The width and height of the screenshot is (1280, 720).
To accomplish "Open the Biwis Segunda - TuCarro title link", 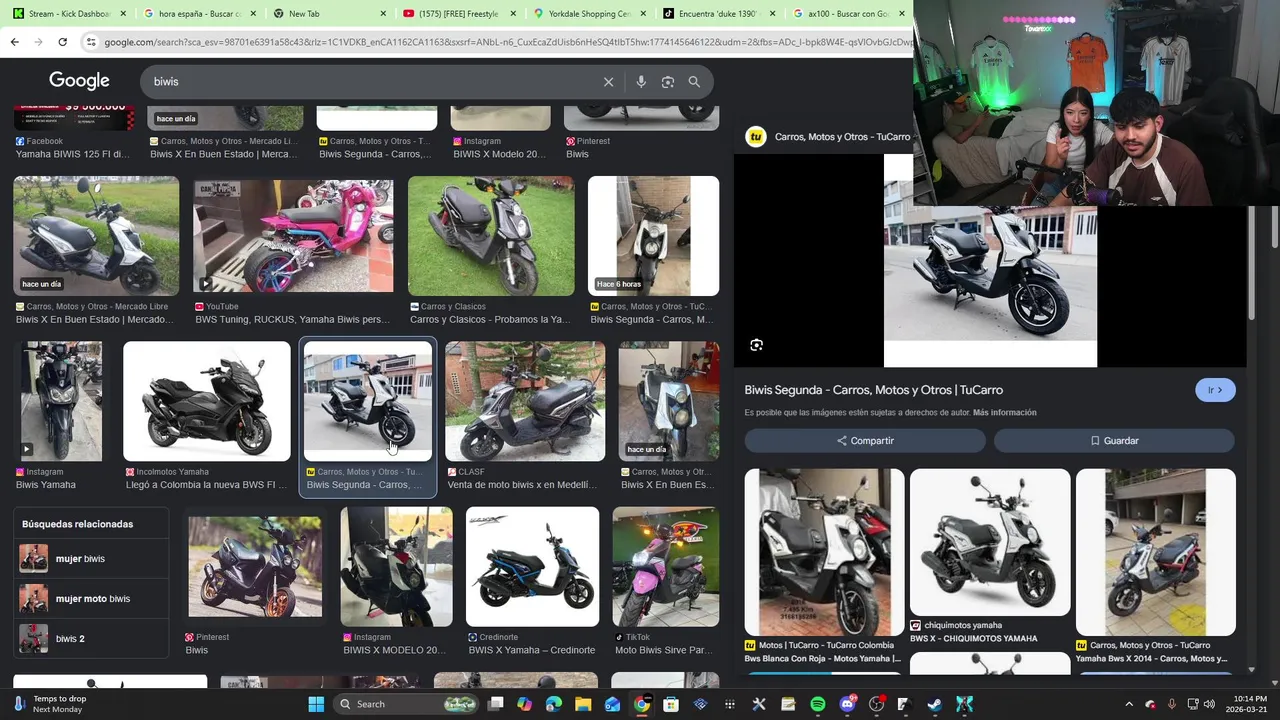I will 873,390.
